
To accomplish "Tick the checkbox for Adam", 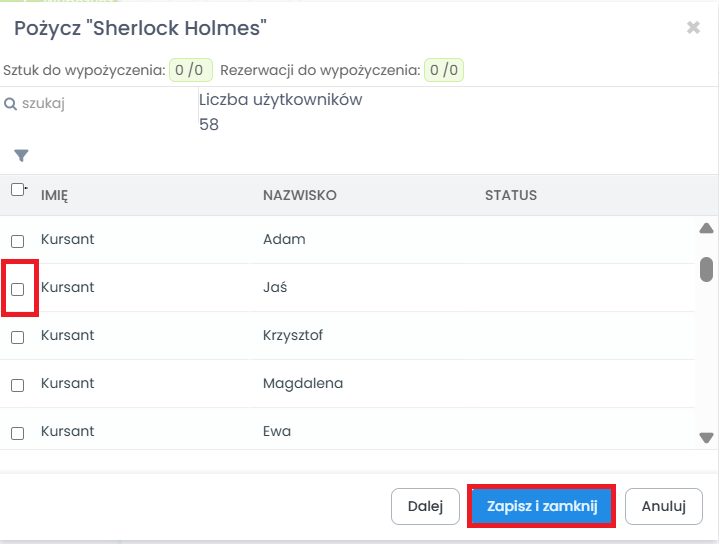I will click(x=17, y=241).
